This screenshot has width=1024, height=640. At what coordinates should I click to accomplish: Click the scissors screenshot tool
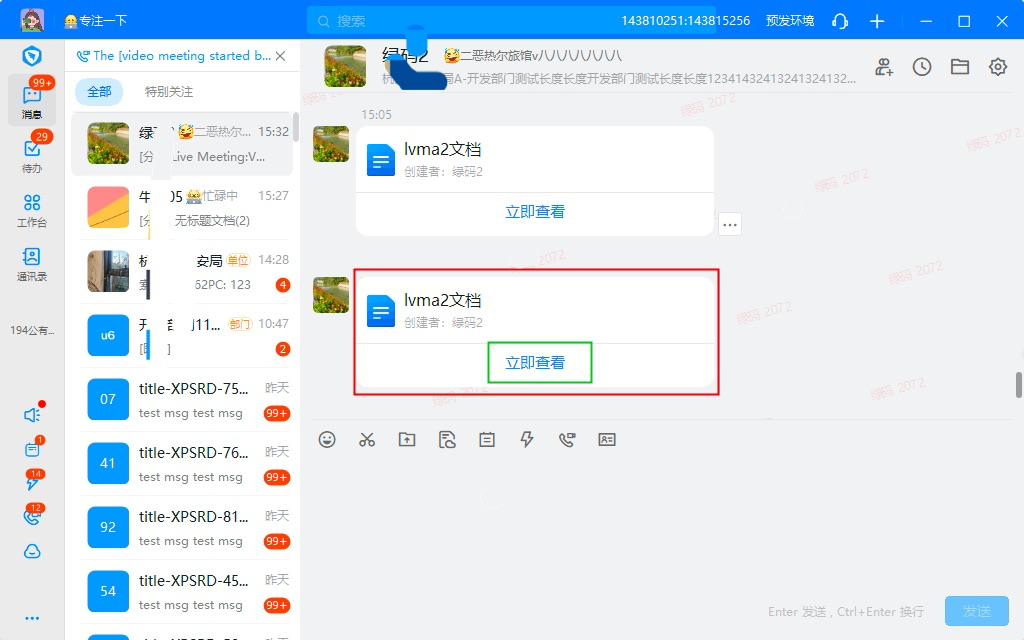[367, 439]
